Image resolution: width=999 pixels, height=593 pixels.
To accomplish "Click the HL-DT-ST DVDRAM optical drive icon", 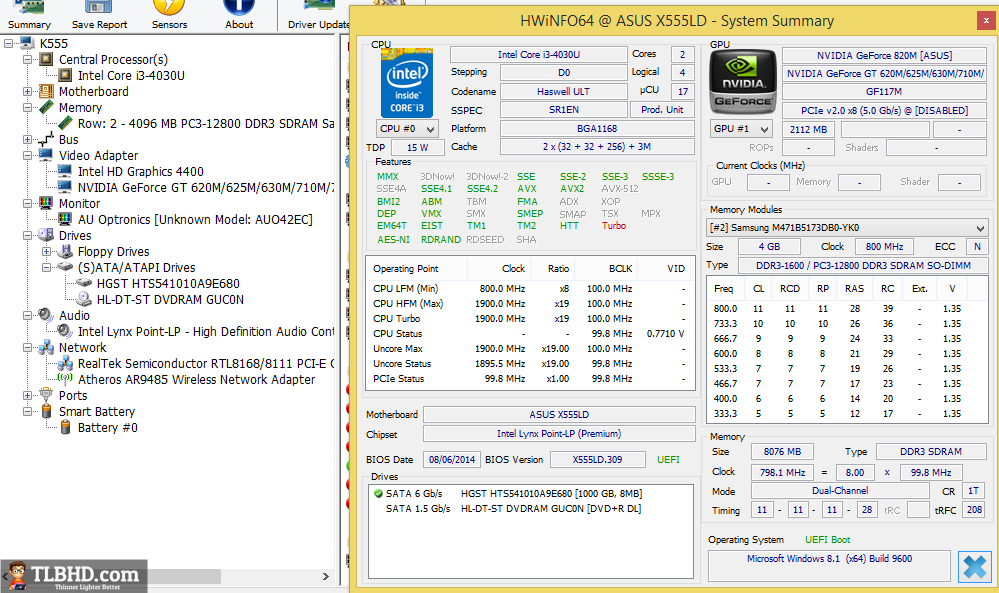I will (84, 299).
